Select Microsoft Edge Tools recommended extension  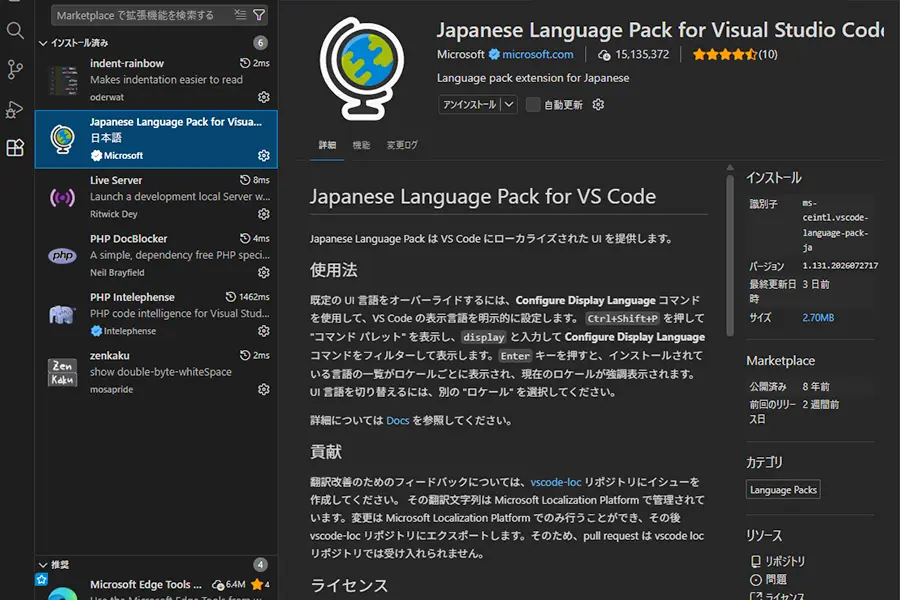[x=156, y=587]
